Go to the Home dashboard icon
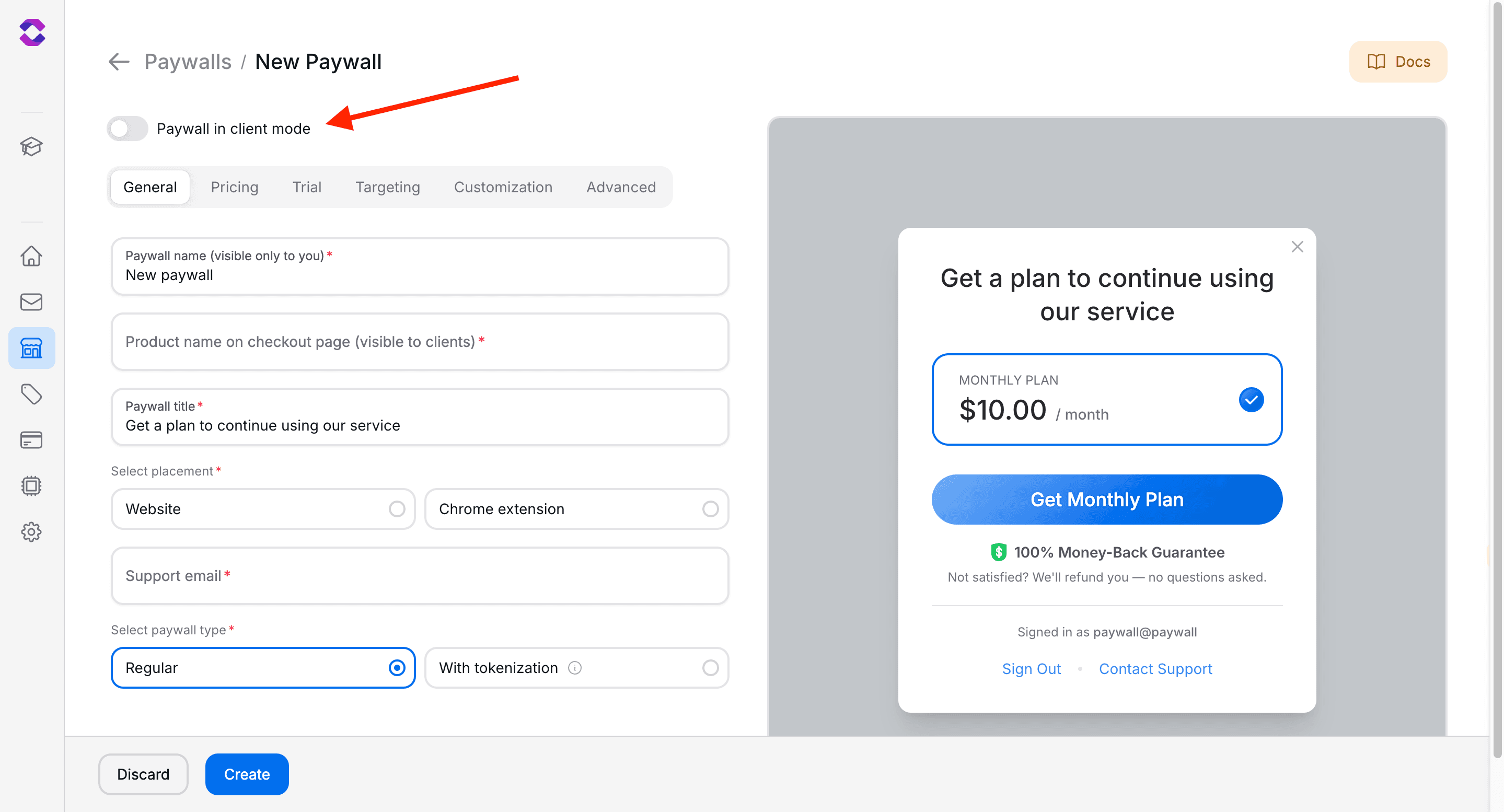The width and height of the screenshot is (1504, 812). click(31, 256)
